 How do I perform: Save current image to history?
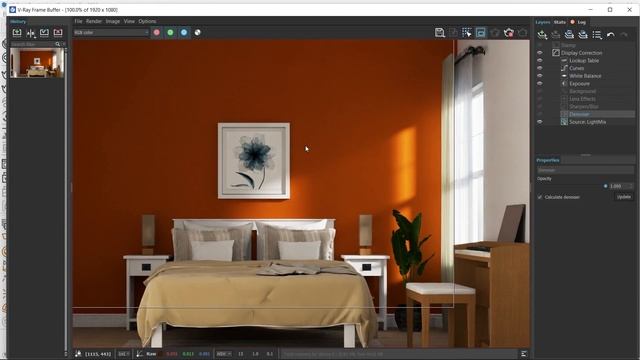[17, 33]
